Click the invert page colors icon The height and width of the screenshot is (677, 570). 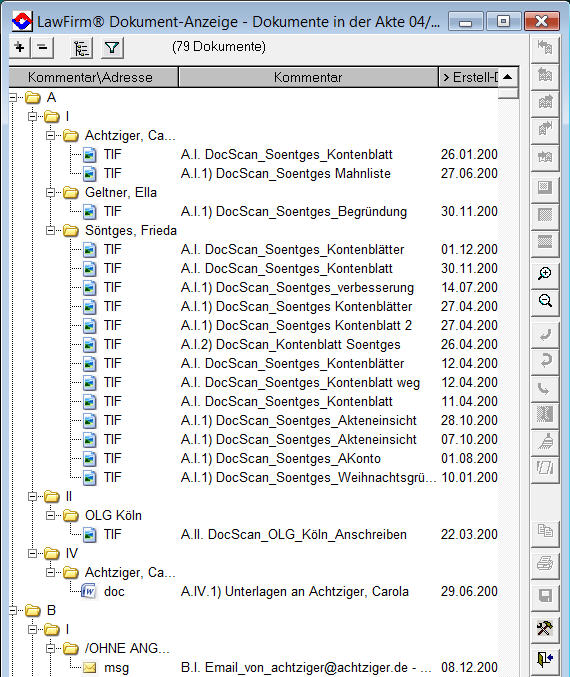click(x=545, y=414)
